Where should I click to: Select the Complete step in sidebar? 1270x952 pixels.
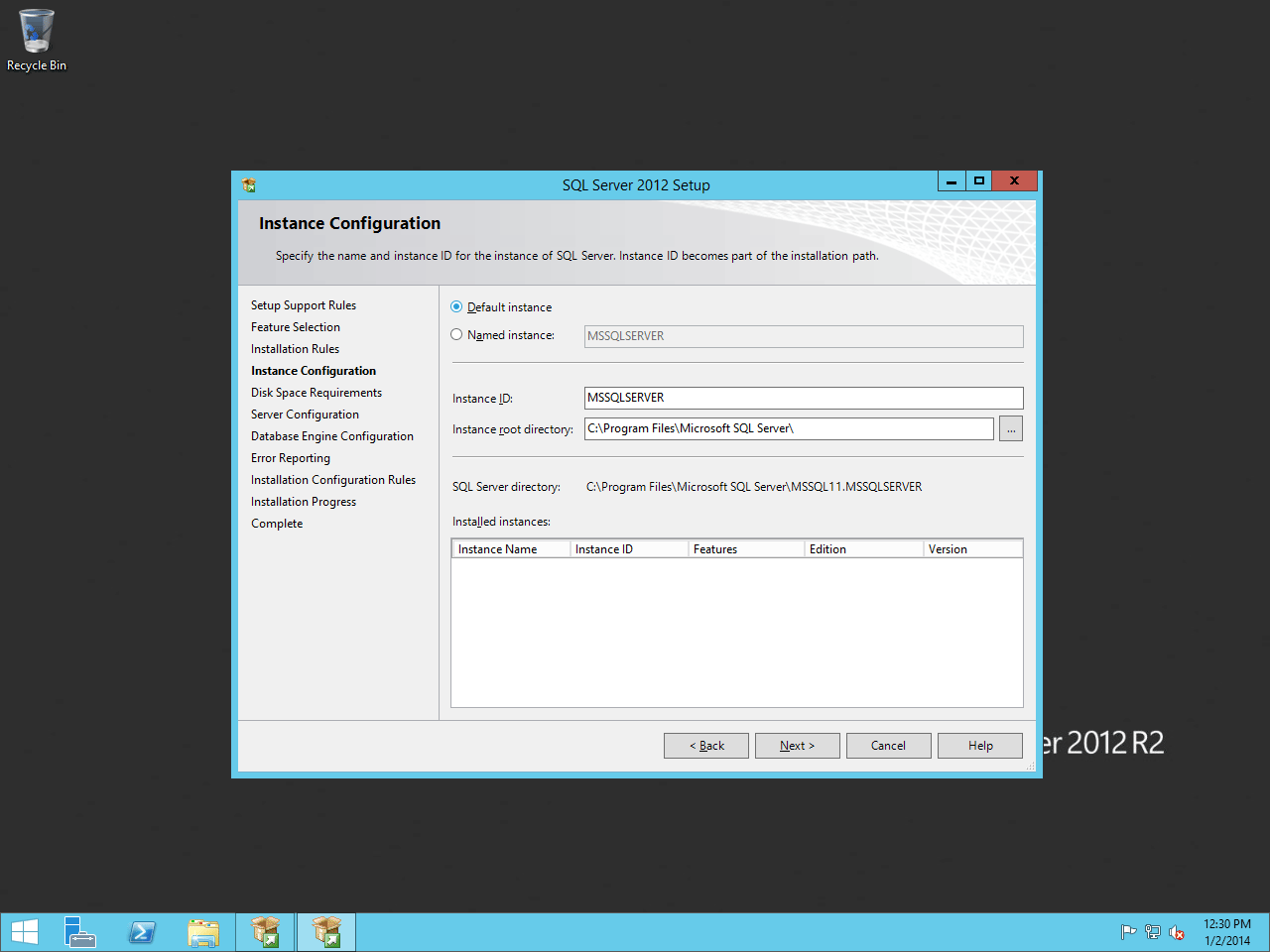point(277,524)
